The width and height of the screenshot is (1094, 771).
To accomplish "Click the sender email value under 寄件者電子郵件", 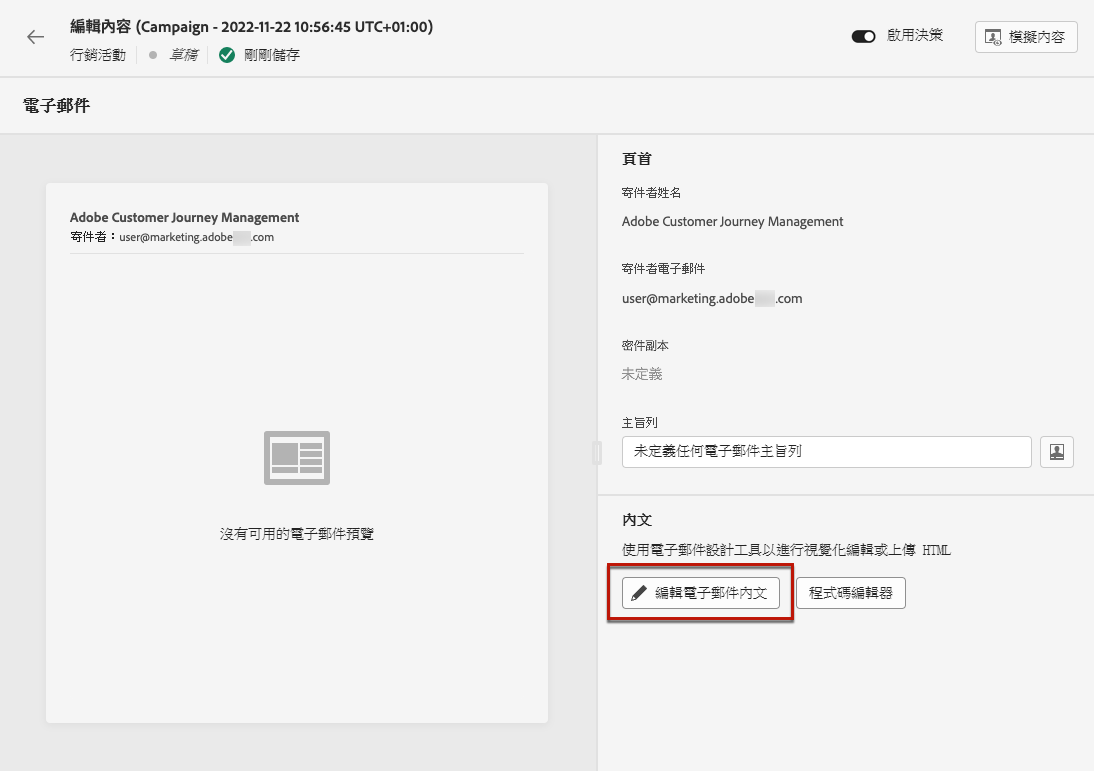I will pyautogui.click(x=712, y=299).
